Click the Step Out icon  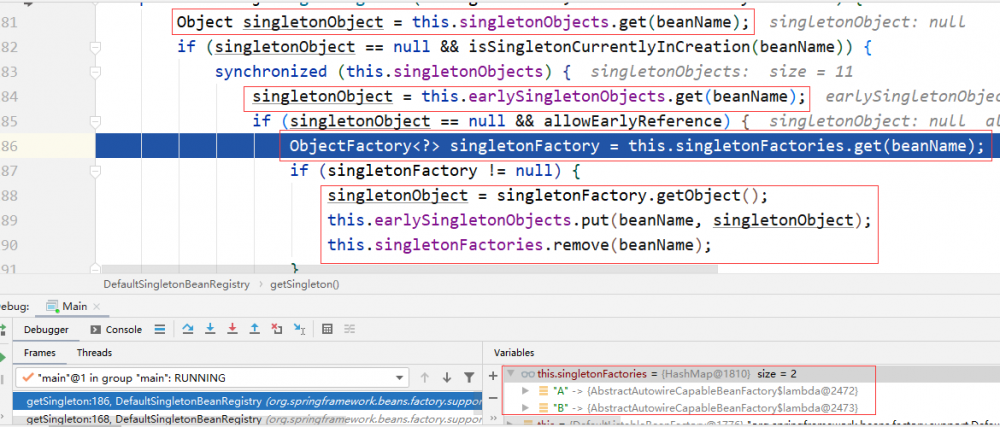(x=254, y=329)
